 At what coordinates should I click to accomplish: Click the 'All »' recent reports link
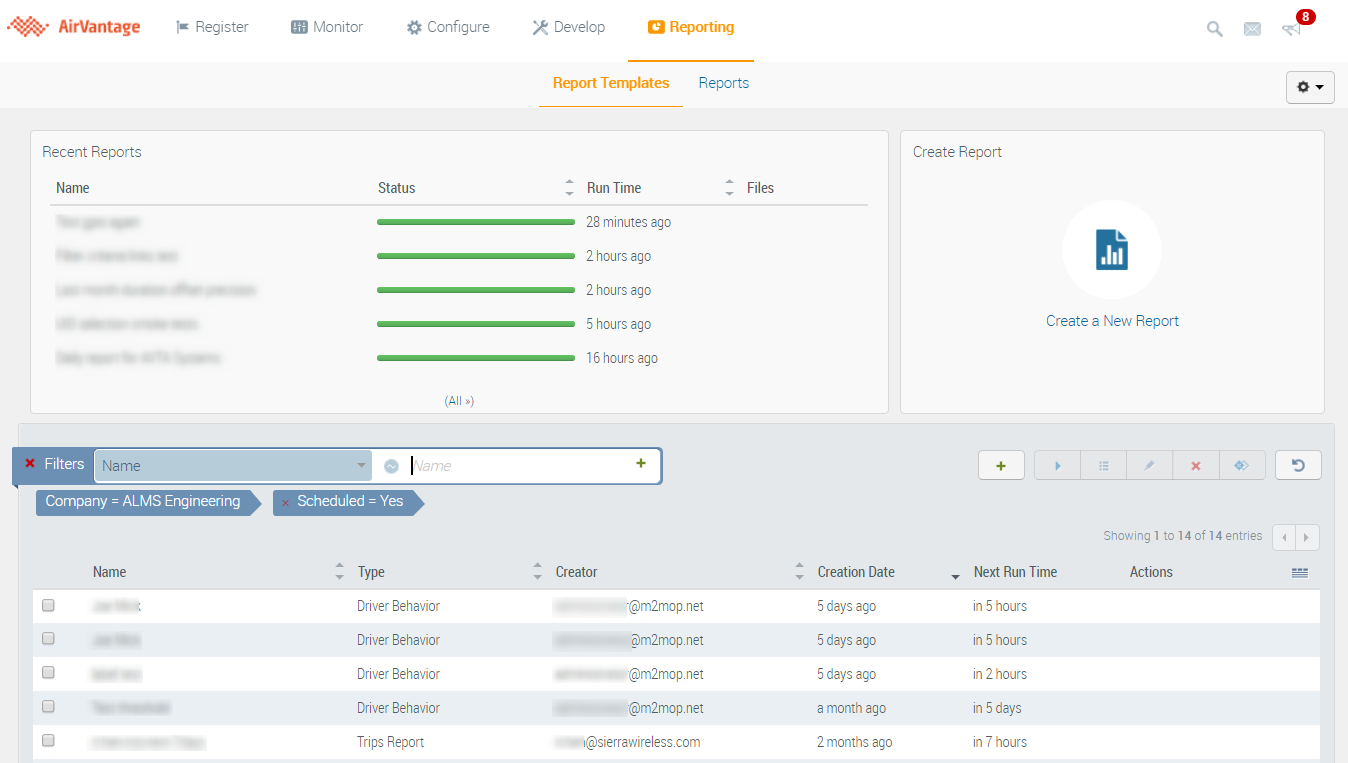pos(459,401)
